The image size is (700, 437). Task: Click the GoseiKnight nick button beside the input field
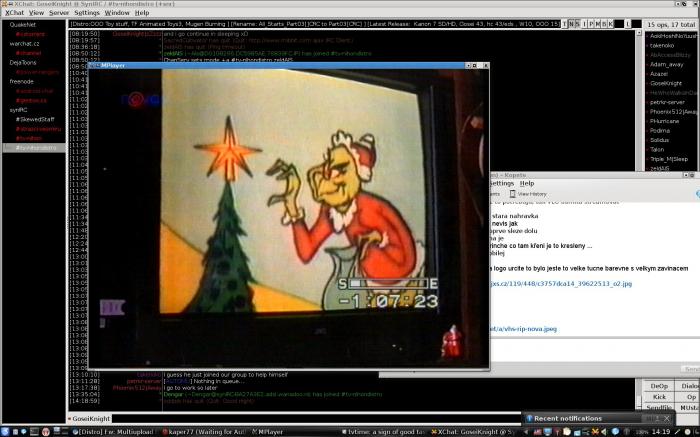[x=91, y=419]
